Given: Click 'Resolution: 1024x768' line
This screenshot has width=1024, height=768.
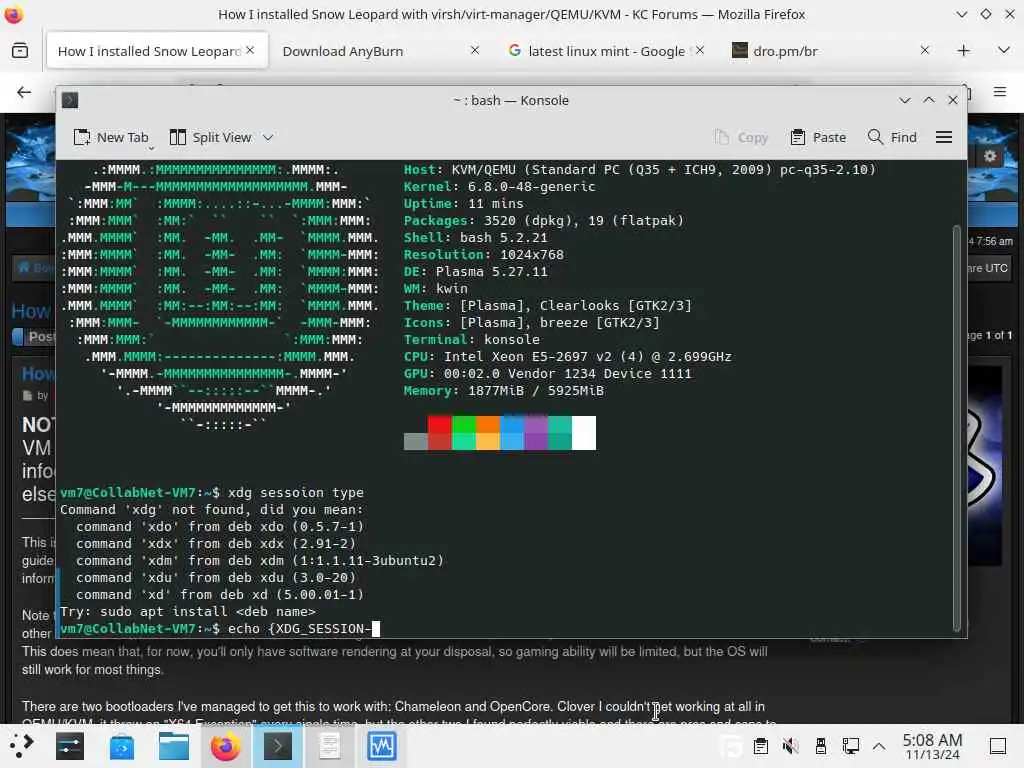Looking at the screenshot, I should [x=483, y=255].
